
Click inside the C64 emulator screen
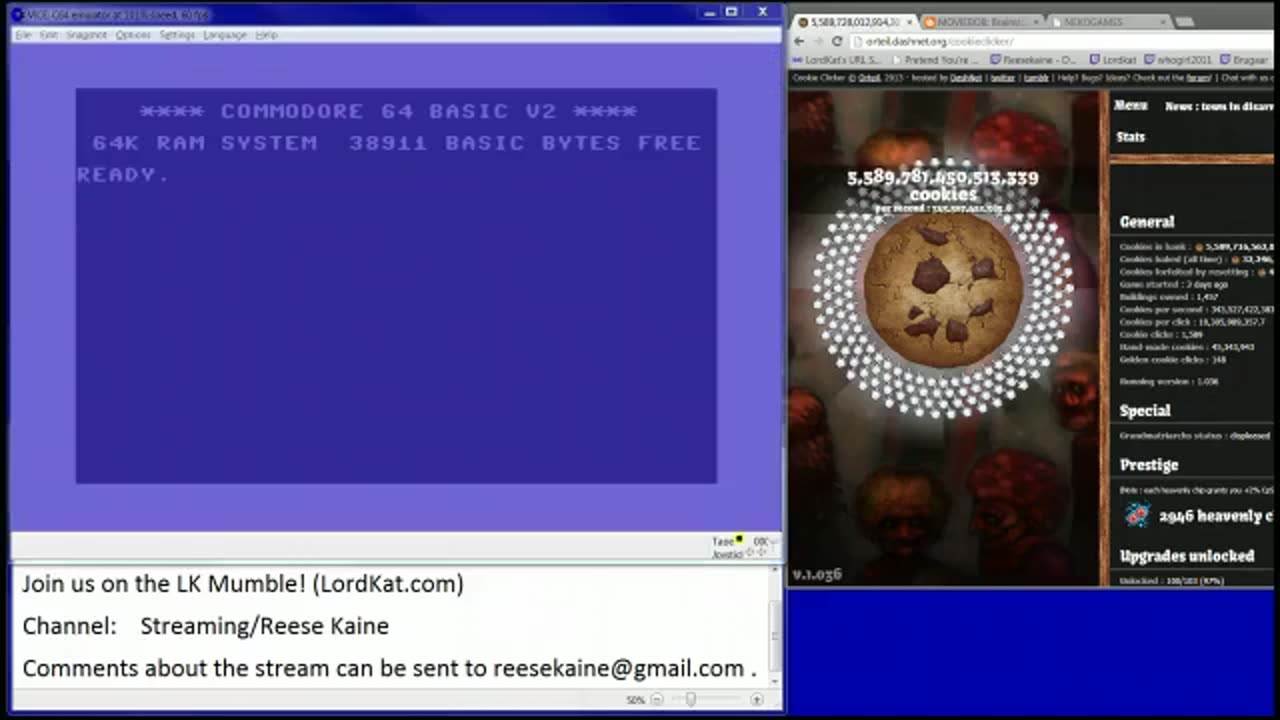click(396, 286)
